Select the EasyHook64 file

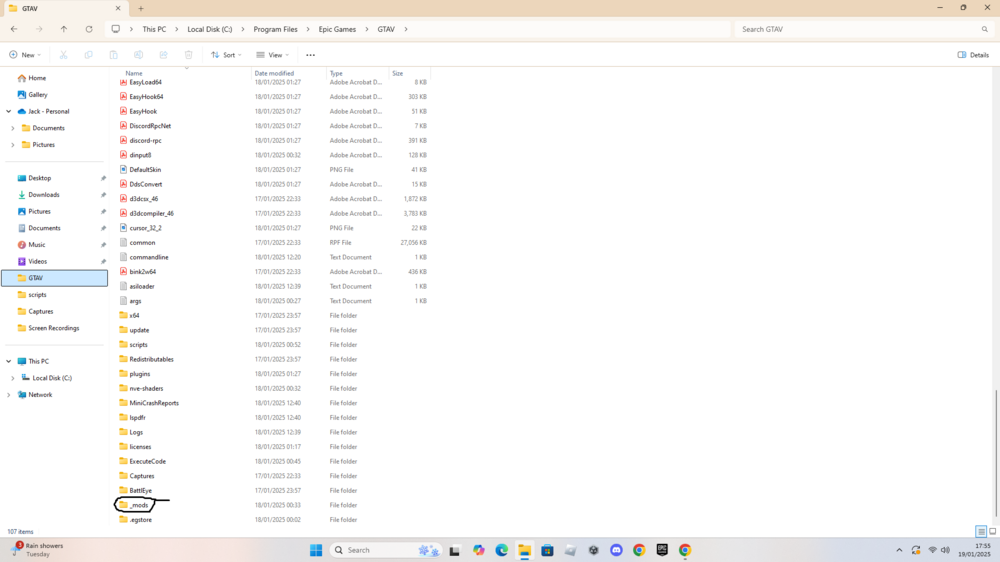coord(146,97)
